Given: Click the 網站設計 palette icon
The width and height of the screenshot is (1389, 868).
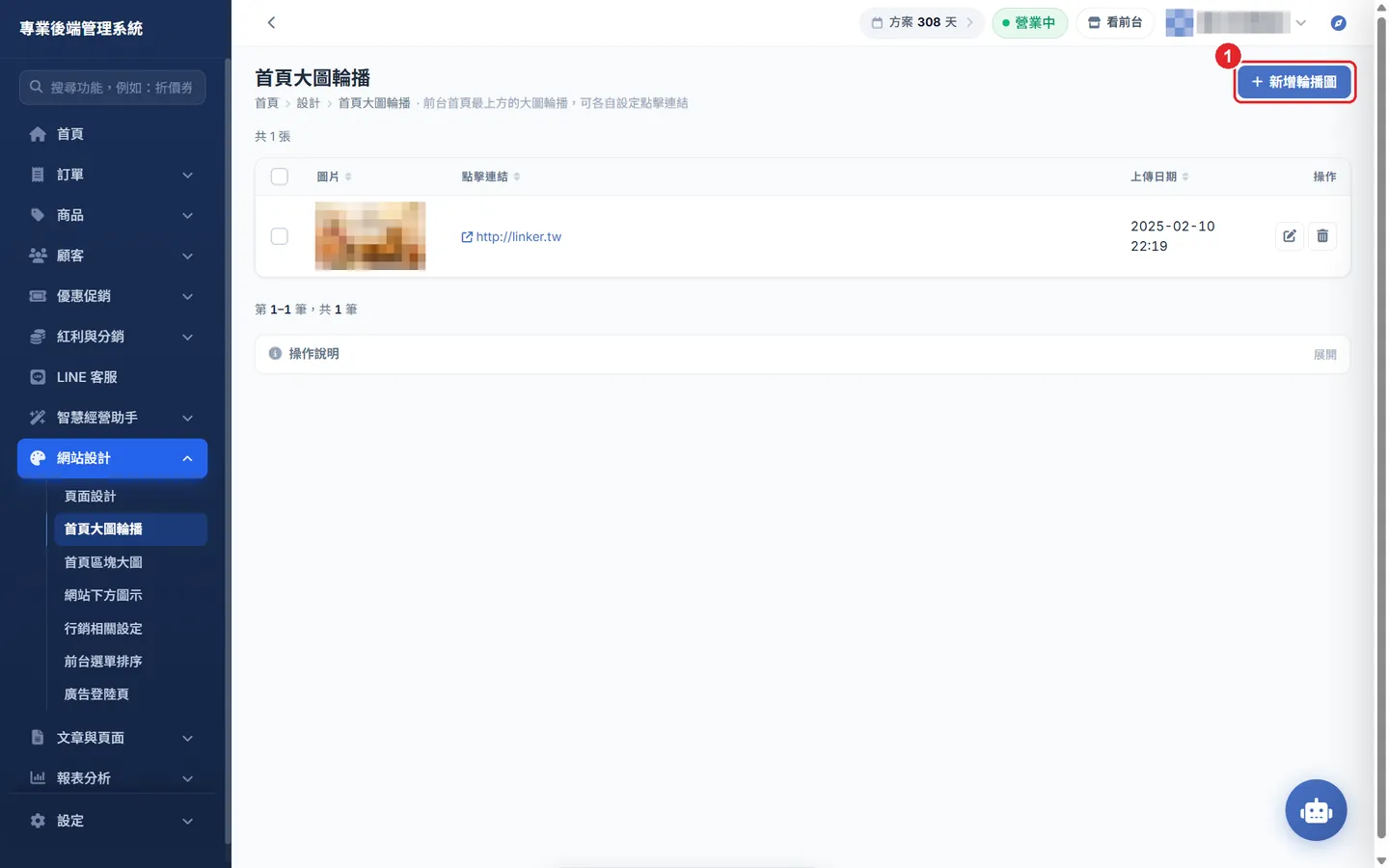Looking at the screenshot, I should tap(38, 458).
